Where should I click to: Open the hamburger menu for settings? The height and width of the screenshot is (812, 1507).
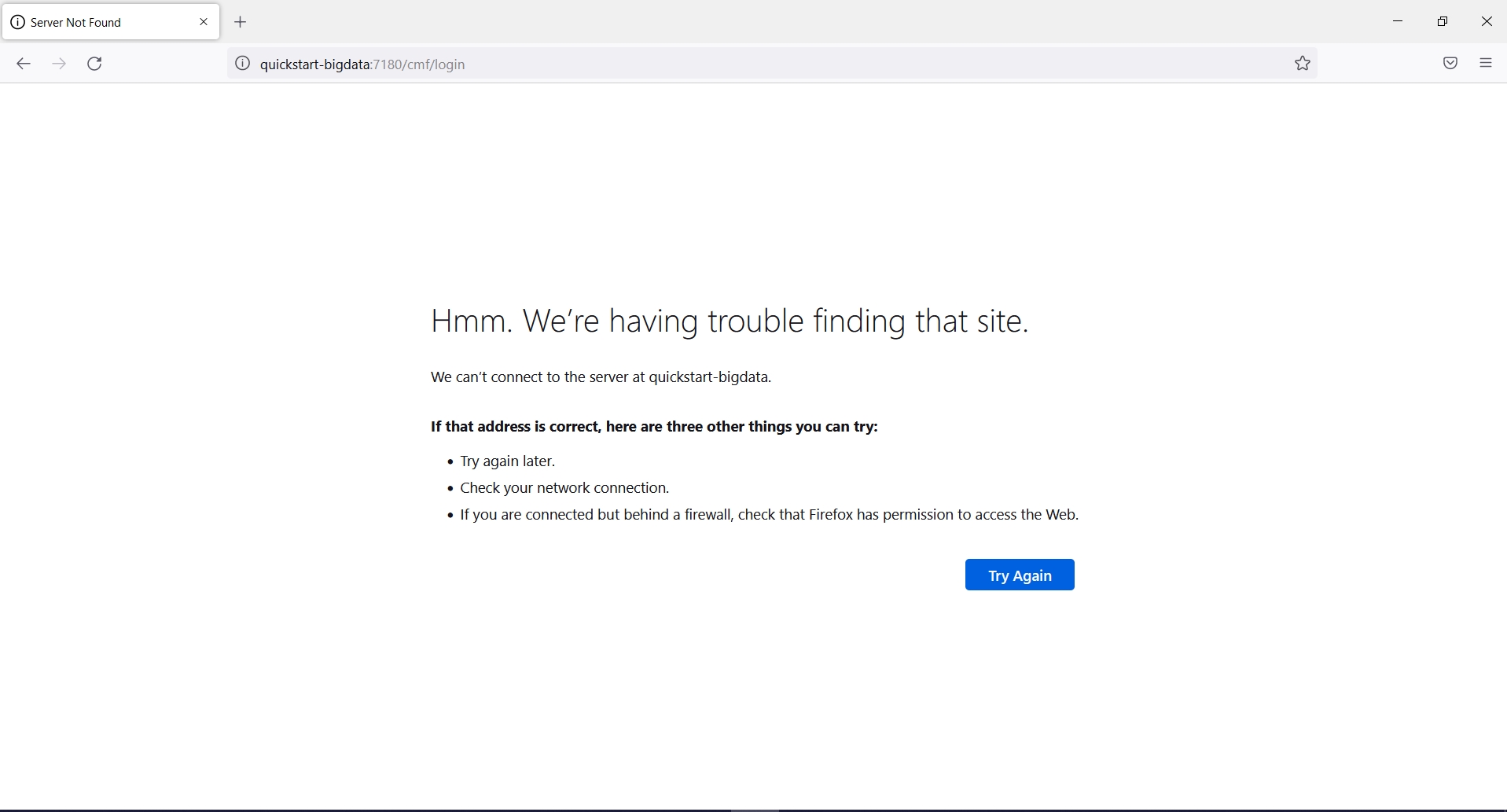click(x=1486, y=62)
